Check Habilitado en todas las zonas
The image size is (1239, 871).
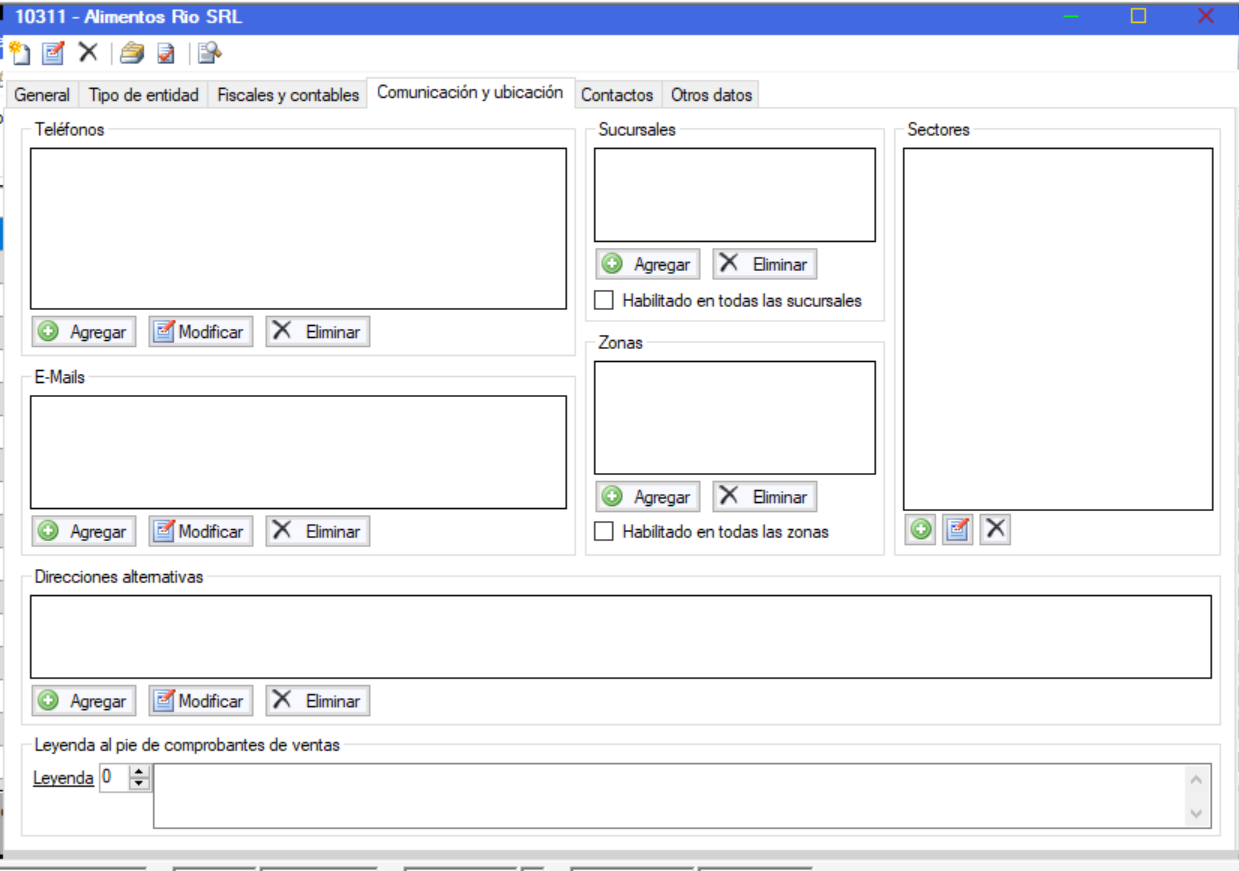(604, 532)
